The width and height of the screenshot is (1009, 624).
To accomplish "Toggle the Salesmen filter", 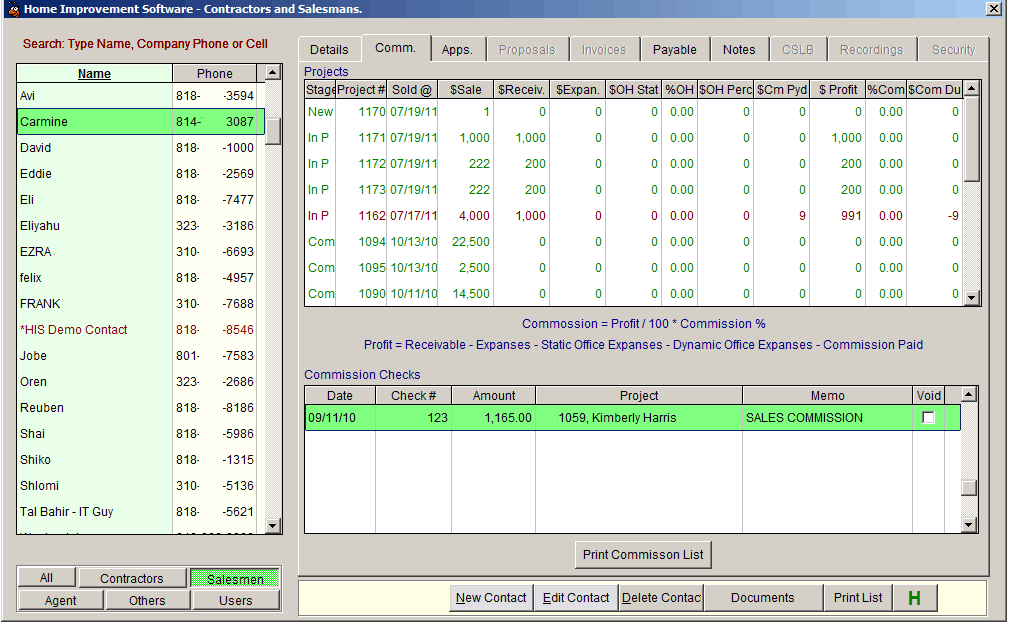I will click(235, 579).
